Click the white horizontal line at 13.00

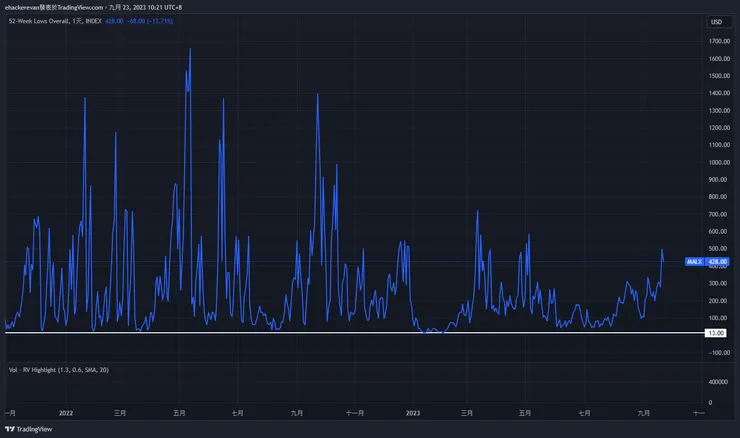pos(354,333)
